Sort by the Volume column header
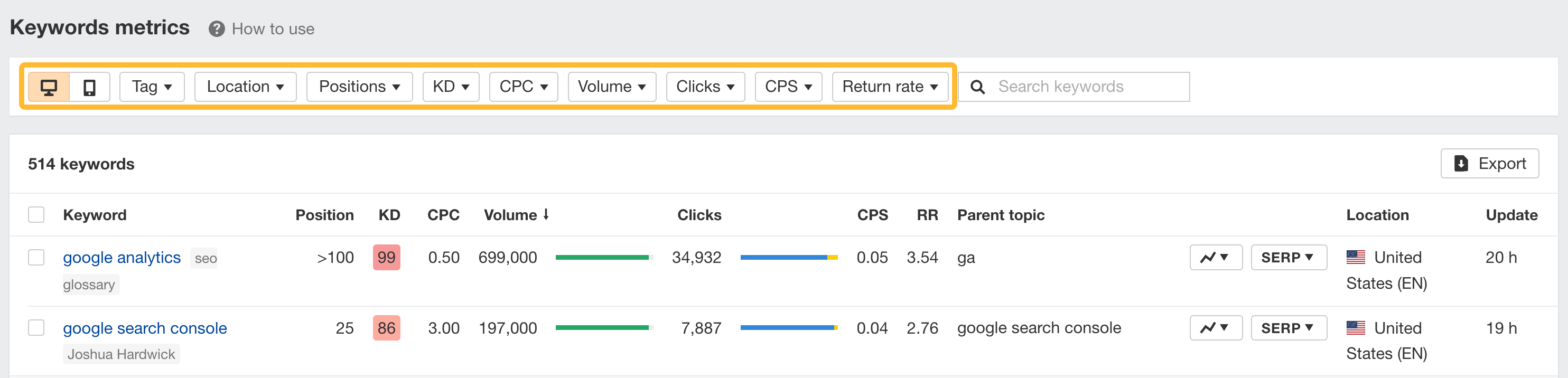The height and width of the screenshot is (378, 1568). pos(517,215)
